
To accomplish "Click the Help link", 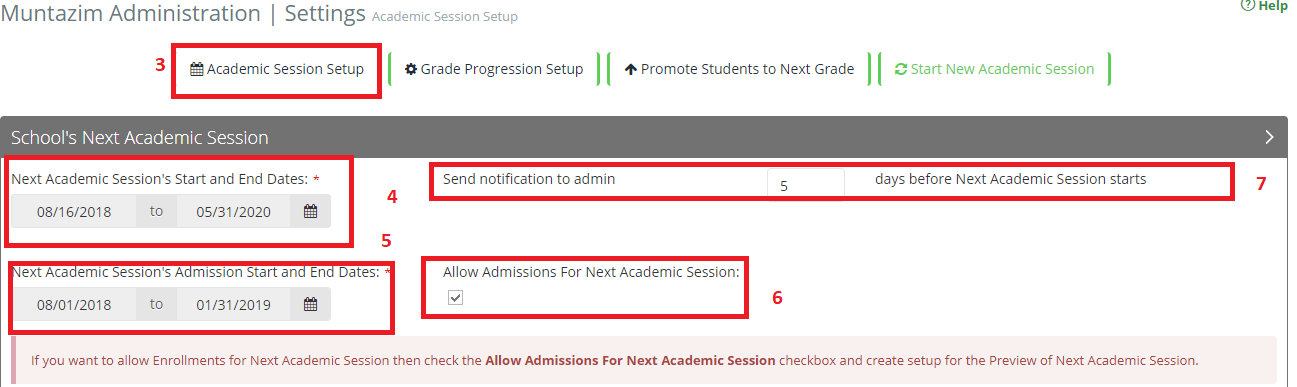I will pyautogui.click(x=1264, y=6).
